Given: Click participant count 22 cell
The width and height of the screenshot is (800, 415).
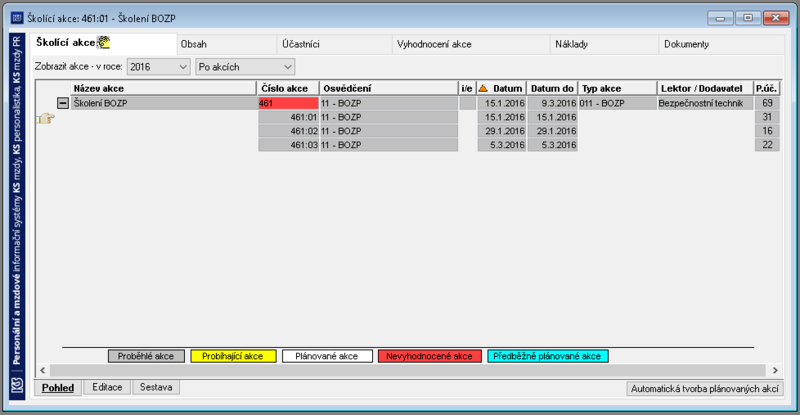Looking at the screenshot, I should coord(767,145).
